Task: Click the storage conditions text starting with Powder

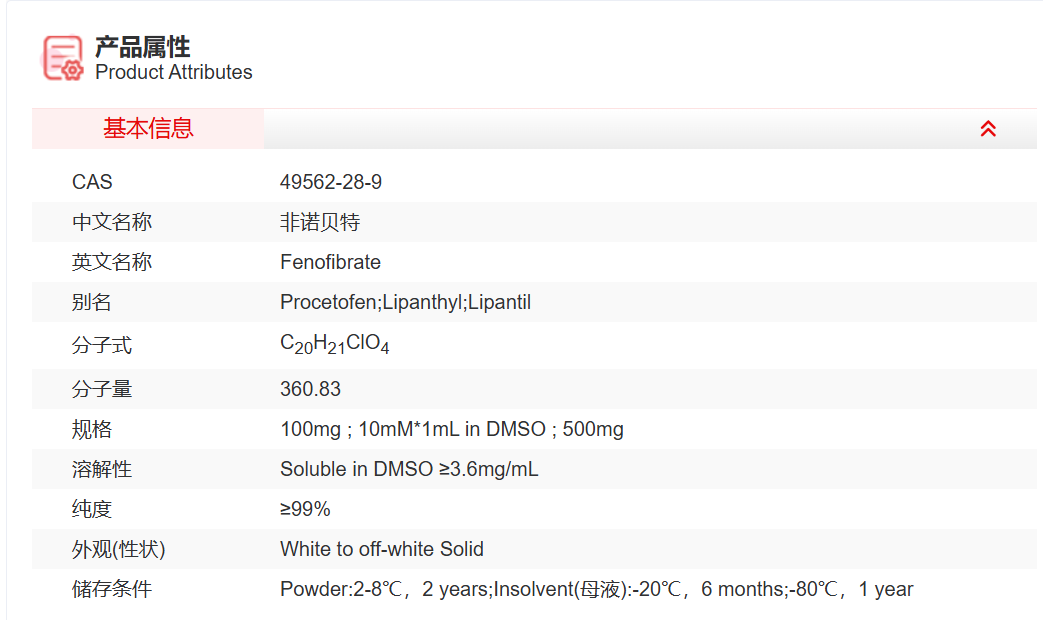Action: click(x=596, y=589)
